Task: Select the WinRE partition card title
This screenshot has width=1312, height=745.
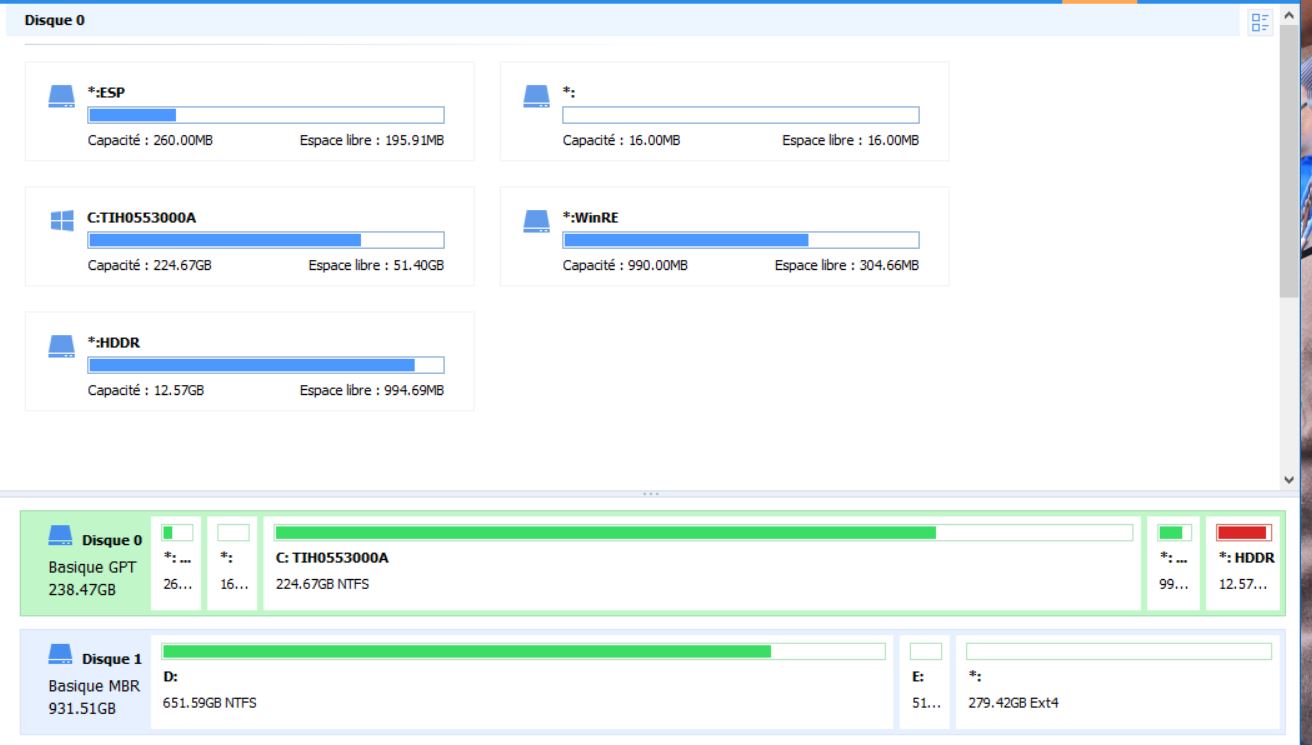Action: tap(592, 217)
